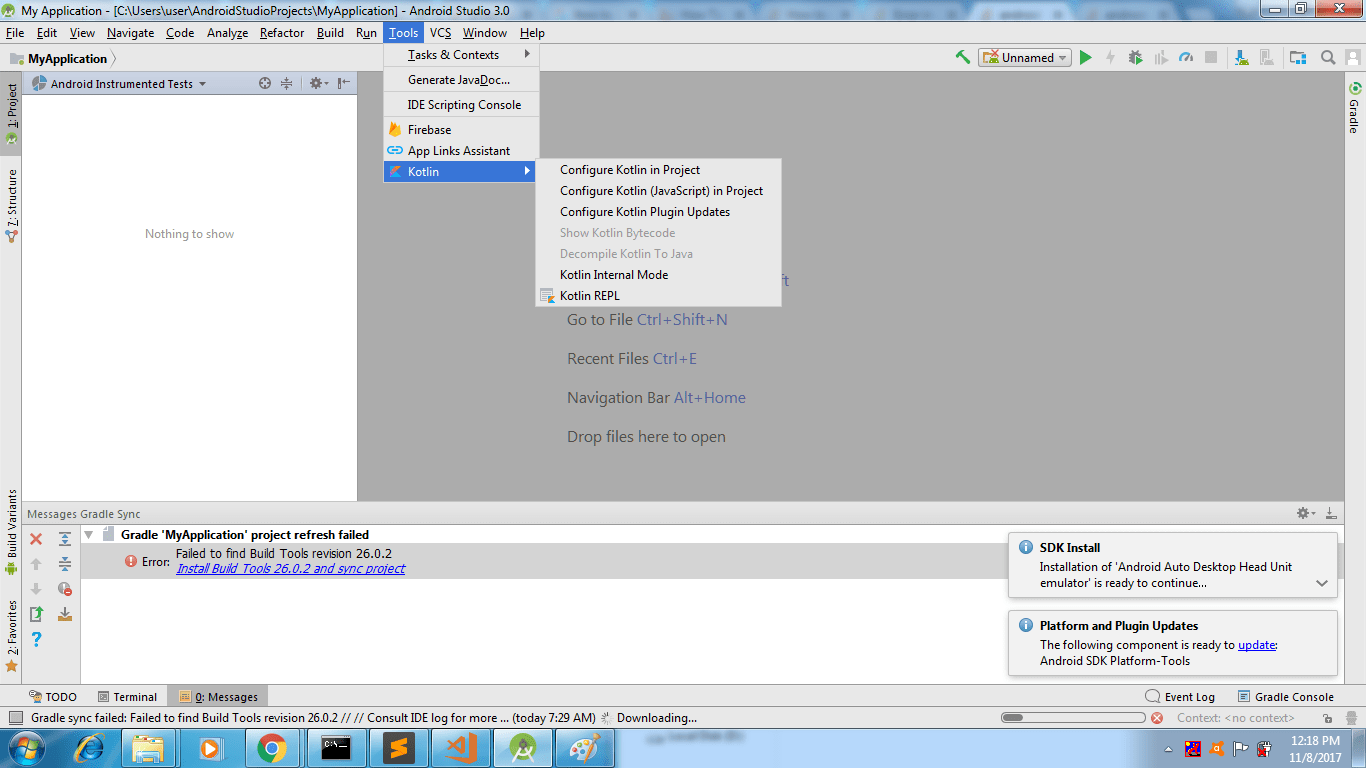Select Kotlin Internal Mode
Image resolution: width=1366 pixels, height=768 pixels.
(658, 275)
